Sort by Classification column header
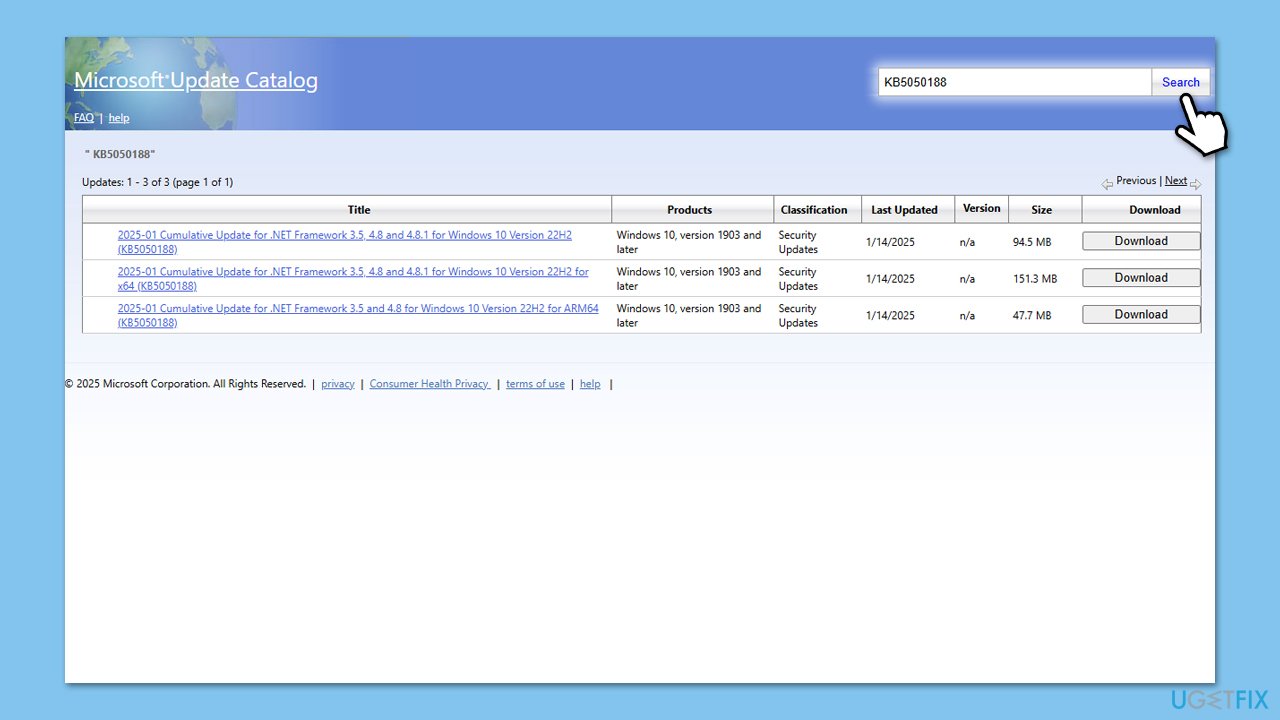This screenshot has height=720, width=1280. point(814,210)
